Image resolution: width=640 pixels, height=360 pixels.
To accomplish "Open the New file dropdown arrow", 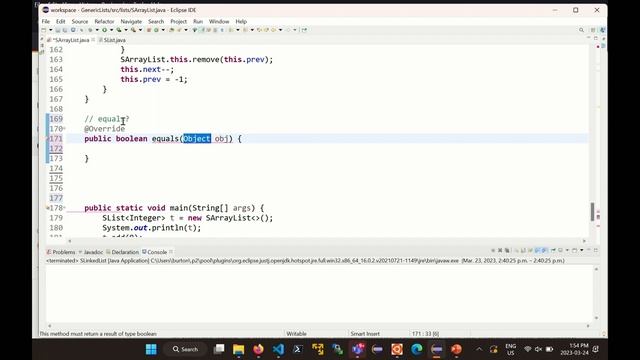I will coord(51,30).
